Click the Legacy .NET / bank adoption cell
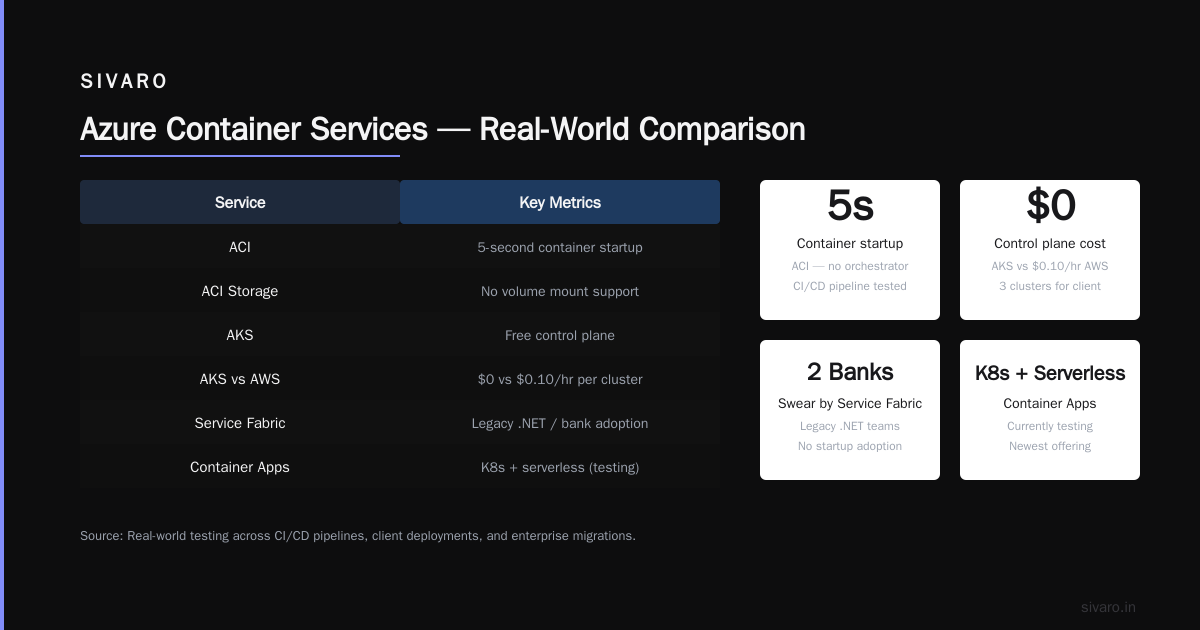This screenshot has width=1200, height=630. point(560,423)
